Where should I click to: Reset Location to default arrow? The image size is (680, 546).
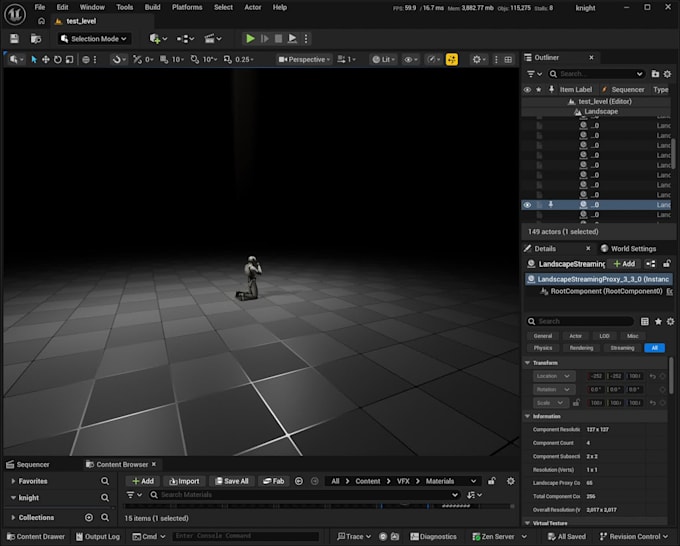tap(653, 376)
